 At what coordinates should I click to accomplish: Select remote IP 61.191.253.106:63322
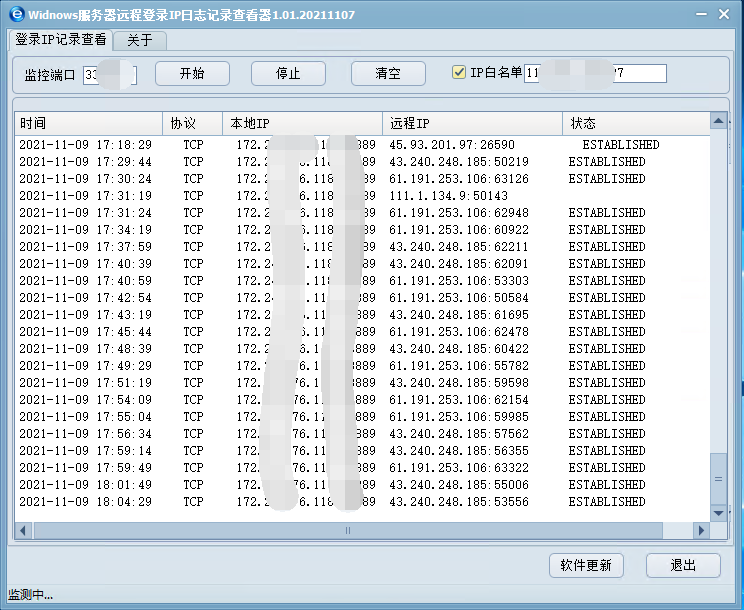[x=459, y=468]
